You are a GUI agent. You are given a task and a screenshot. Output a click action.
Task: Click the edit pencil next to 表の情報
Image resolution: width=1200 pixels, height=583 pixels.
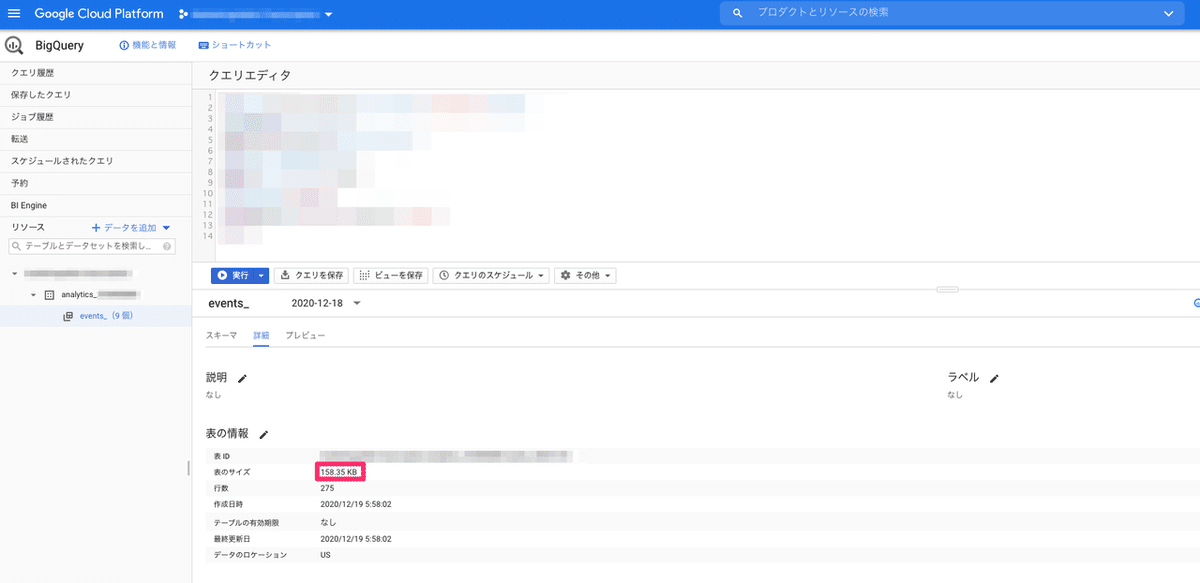264,435
